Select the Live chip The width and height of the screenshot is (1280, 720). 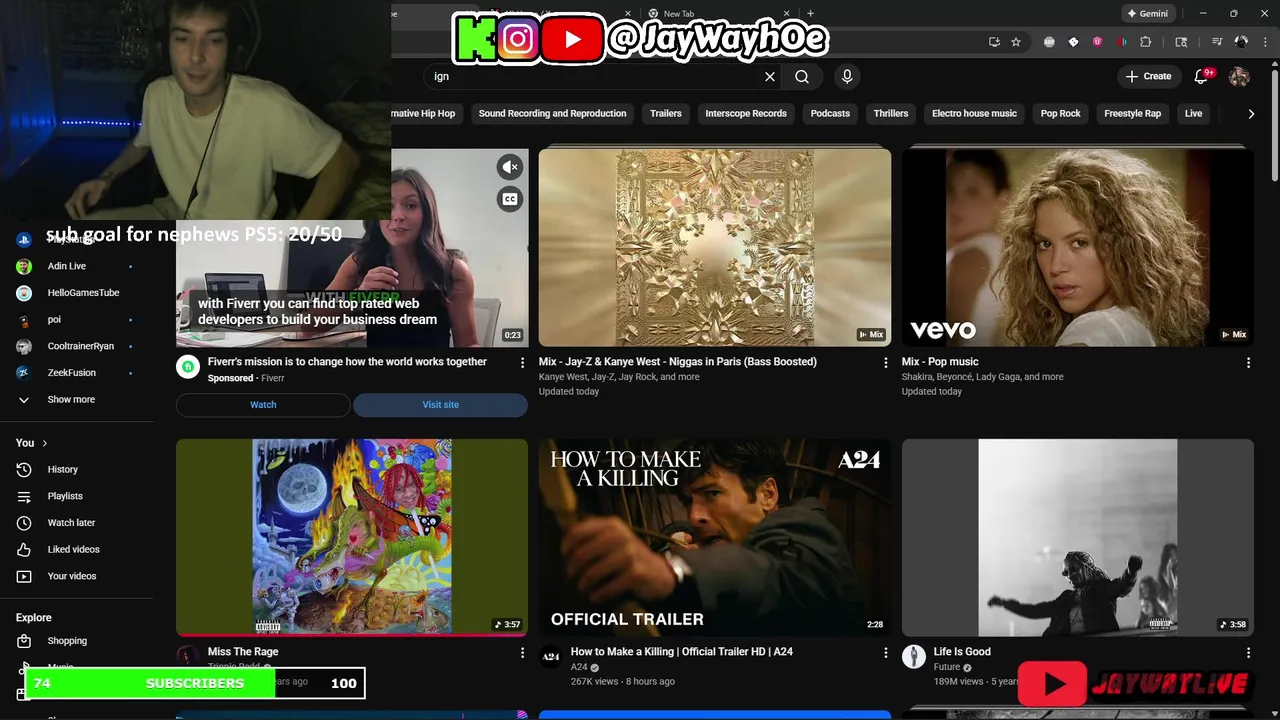click(1194, 114)
